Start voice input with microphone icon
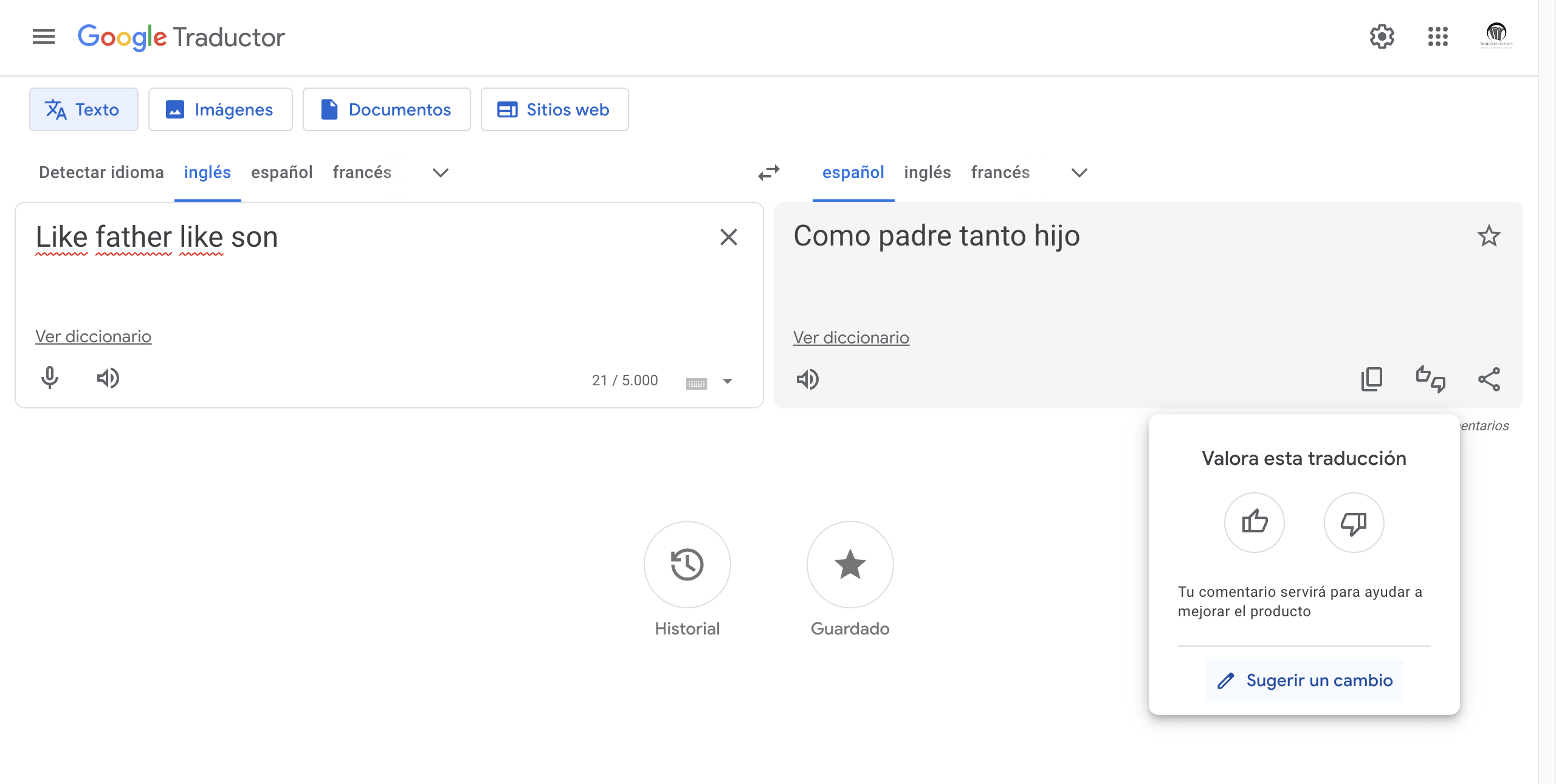The height and width of the screenshot is (784, 1556). click(x=50, y=379)
